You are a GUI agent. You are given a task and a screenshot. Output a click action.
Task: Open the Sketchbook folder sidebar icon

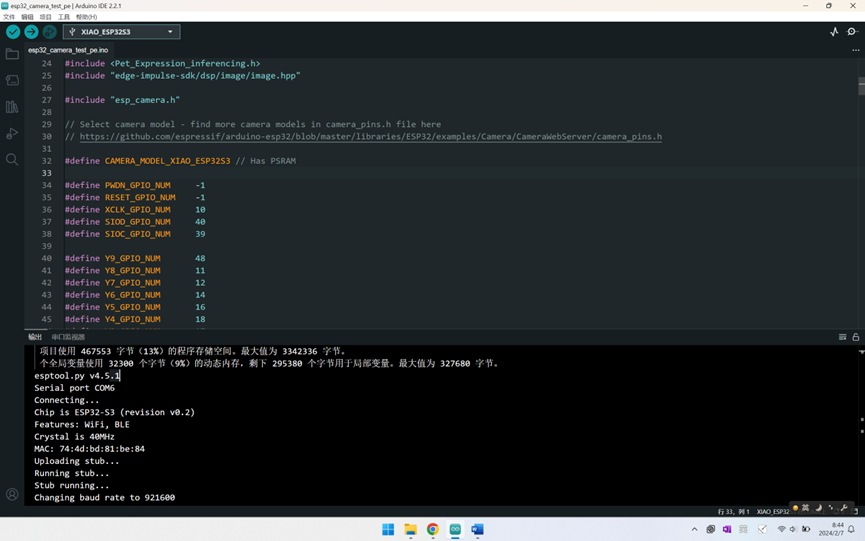pos(12,54)
